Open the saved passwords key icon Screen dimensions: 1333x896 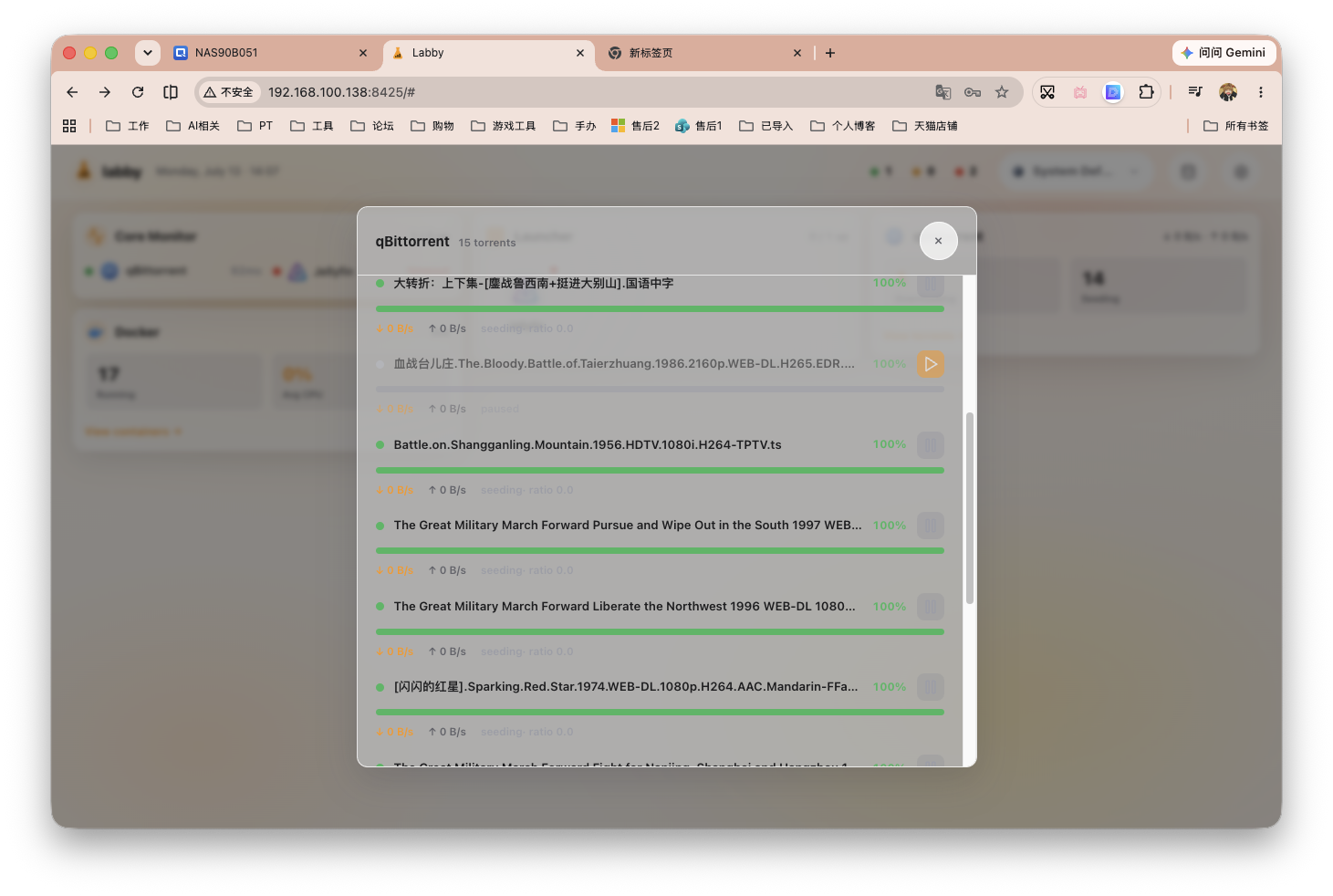click(973, 92)
